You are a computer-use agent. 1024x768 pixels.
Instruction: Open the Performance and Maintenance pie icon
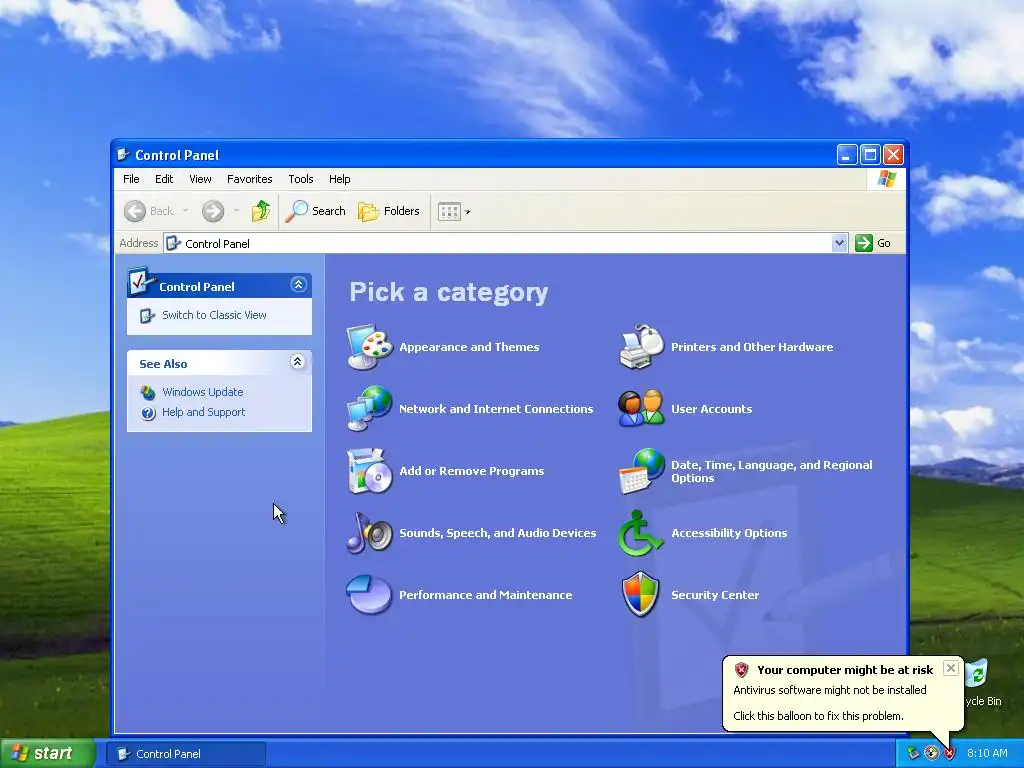tap(370, 595)
